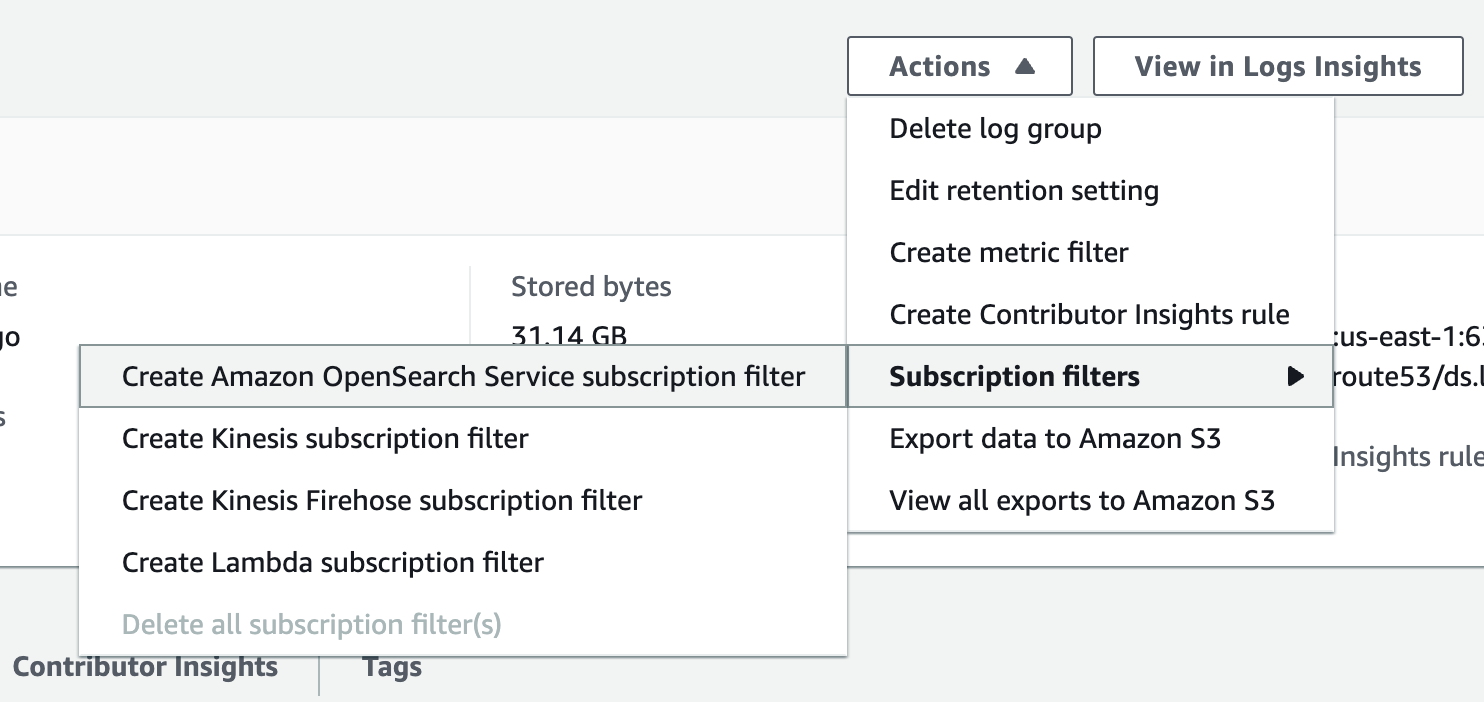Click the Subscription filters submenu arrow

click(1296, 377)
